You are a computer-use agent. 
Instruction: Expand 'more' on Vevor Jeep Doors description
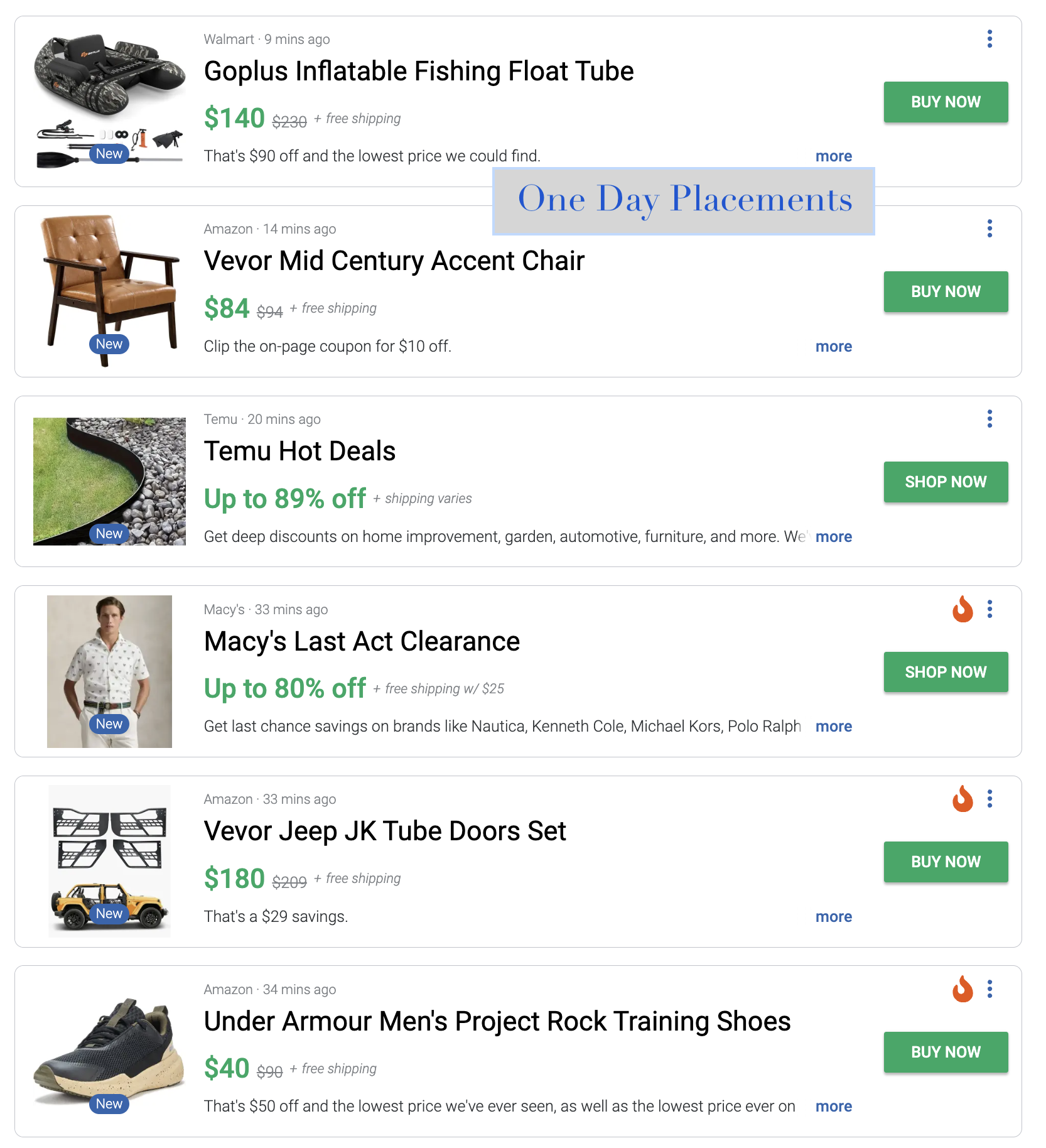point(833,917)
